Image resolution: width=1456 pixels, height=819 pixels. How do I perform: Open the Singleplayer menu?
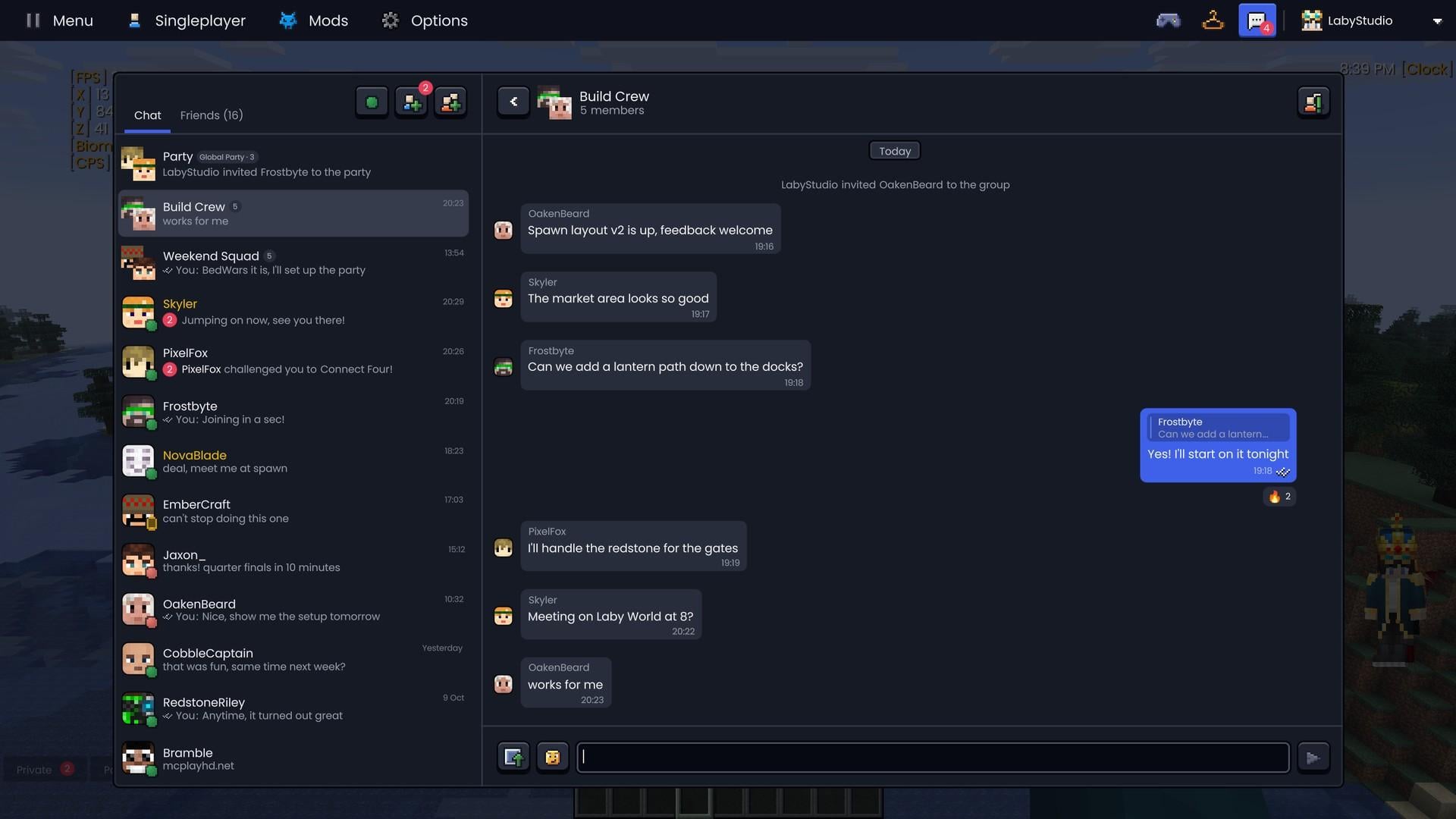click(x=187, y=20)
